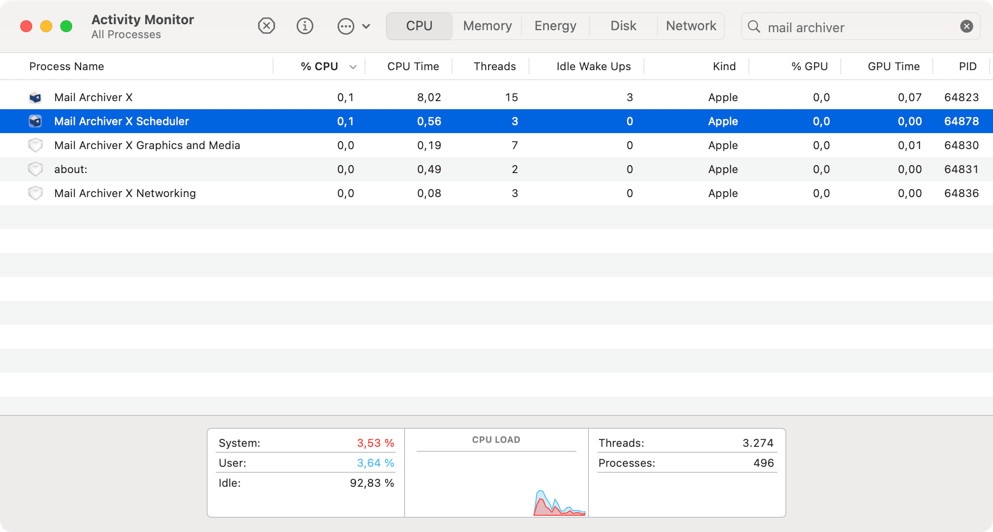Expand the more-actions dropdown chevron
This screenshot has height=532, width=993.
[x=366, y=27]
